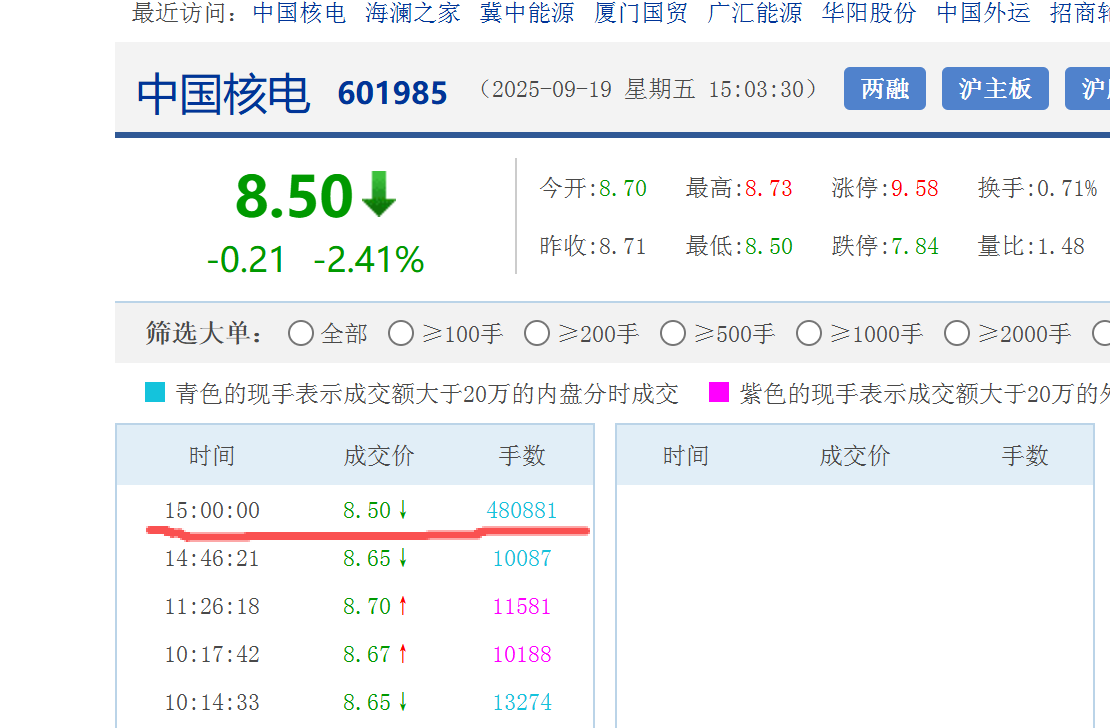This screenshot has height=728, width=1110.
Task: Click the 两融 tag button
Action: click(885, 89)
